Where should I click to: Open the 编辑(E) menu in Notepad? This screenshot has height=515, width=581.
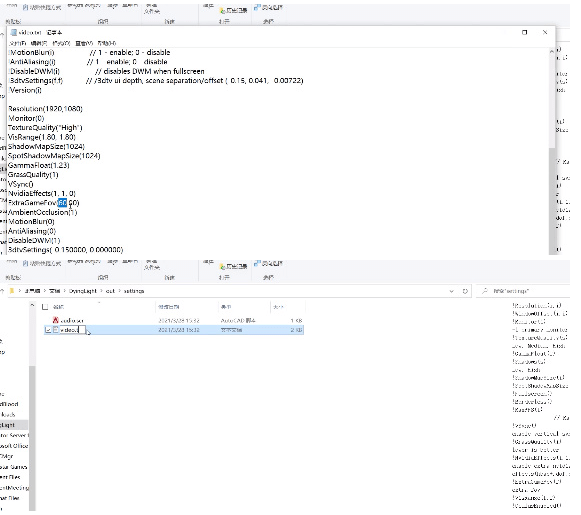[39, 43]
